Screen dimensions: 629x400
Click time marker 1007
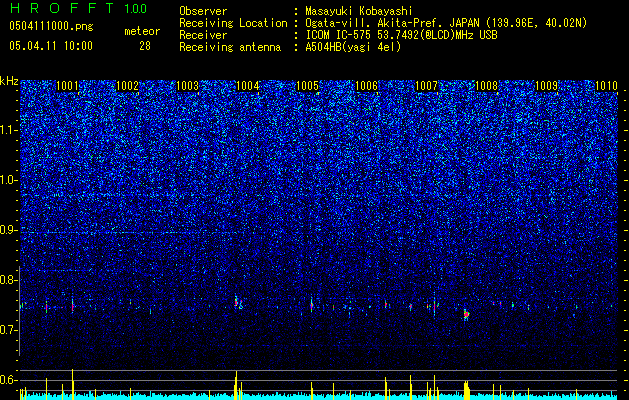[426, 86]
